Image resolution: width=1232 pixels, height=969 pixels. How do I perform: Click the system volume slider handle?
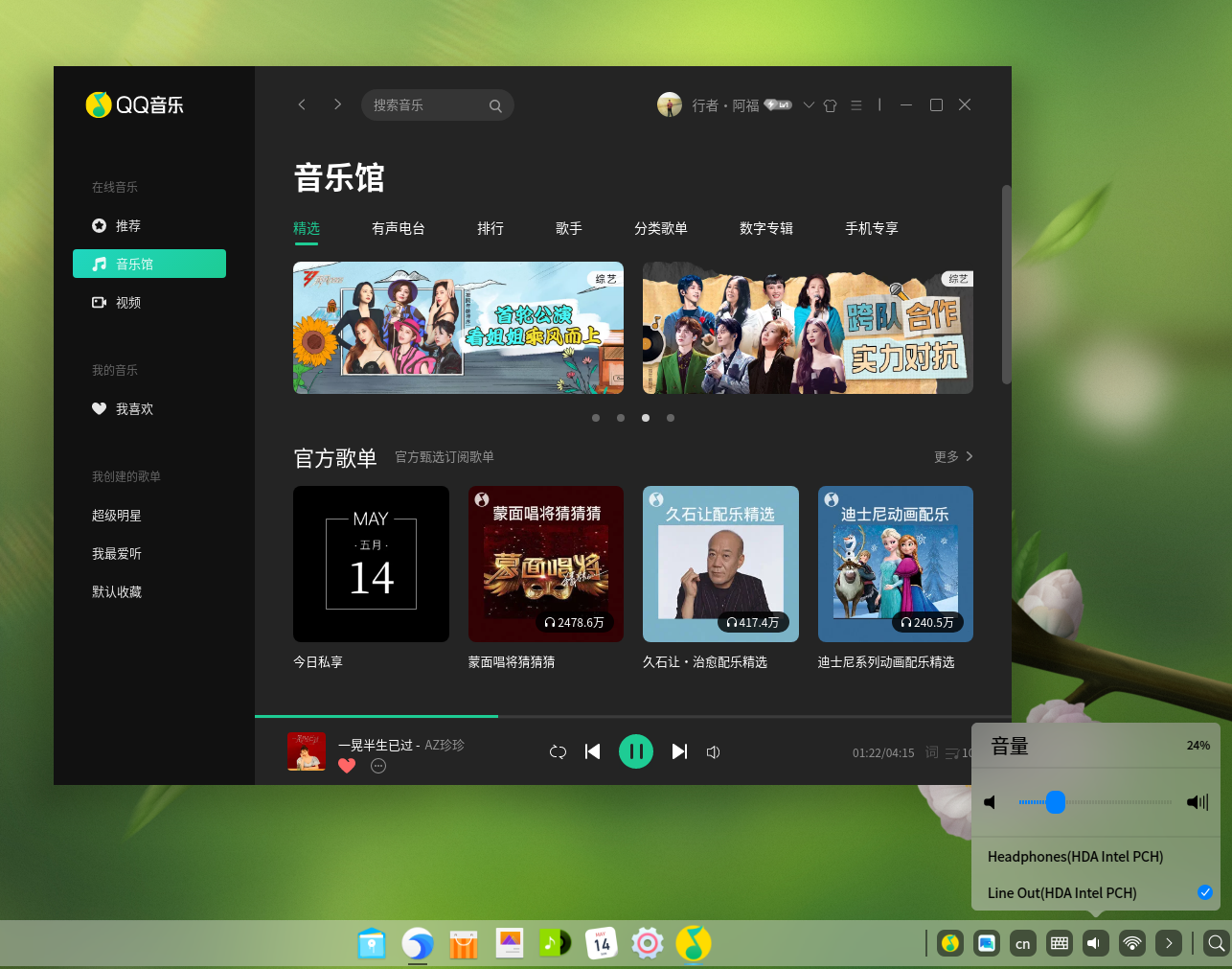pyautogui.click(x=1056, y=802)
